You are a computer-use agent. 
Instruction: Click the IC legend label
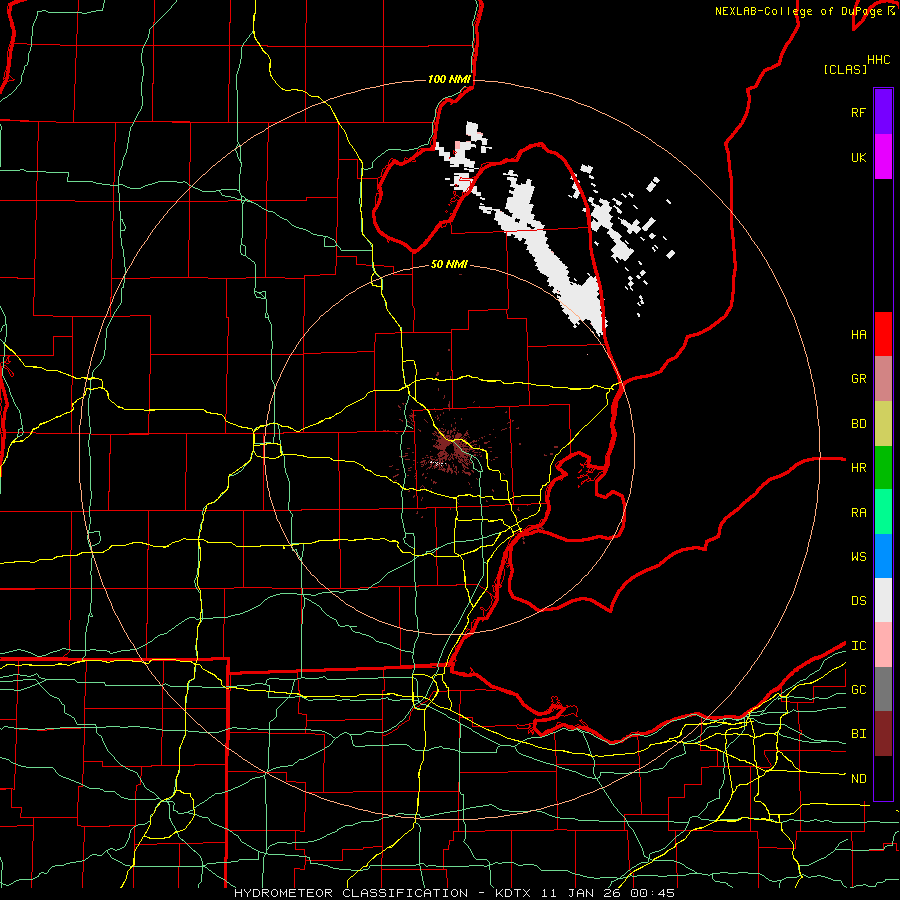point(859,646)
